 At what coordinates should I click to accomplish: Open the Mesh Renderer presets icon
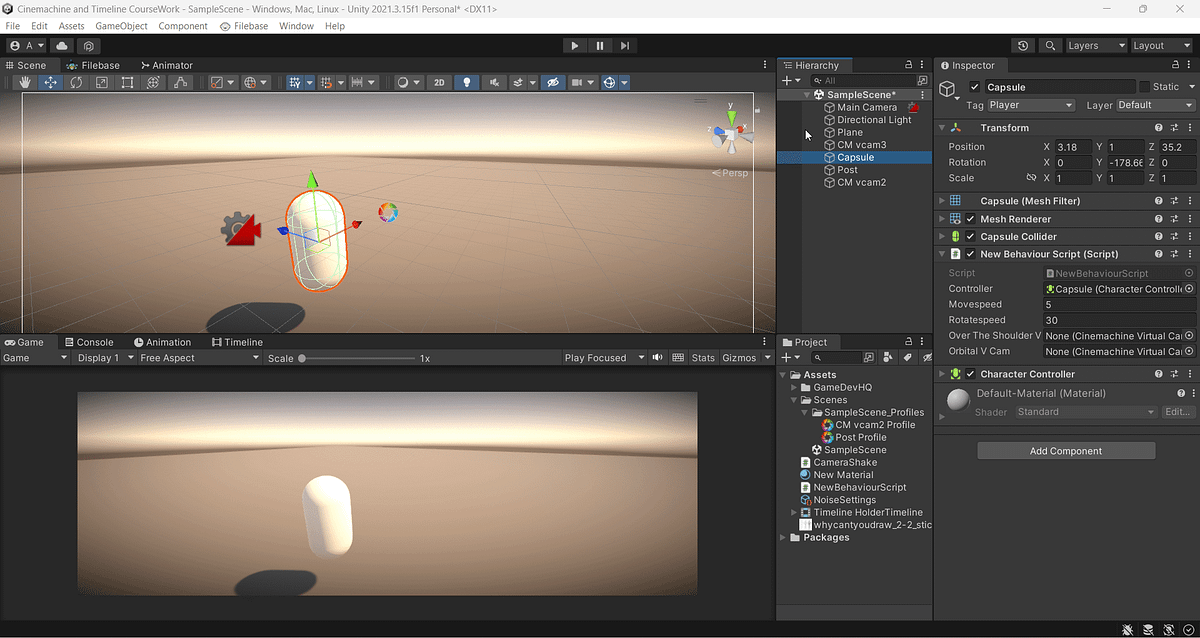tap(1173, 218)
